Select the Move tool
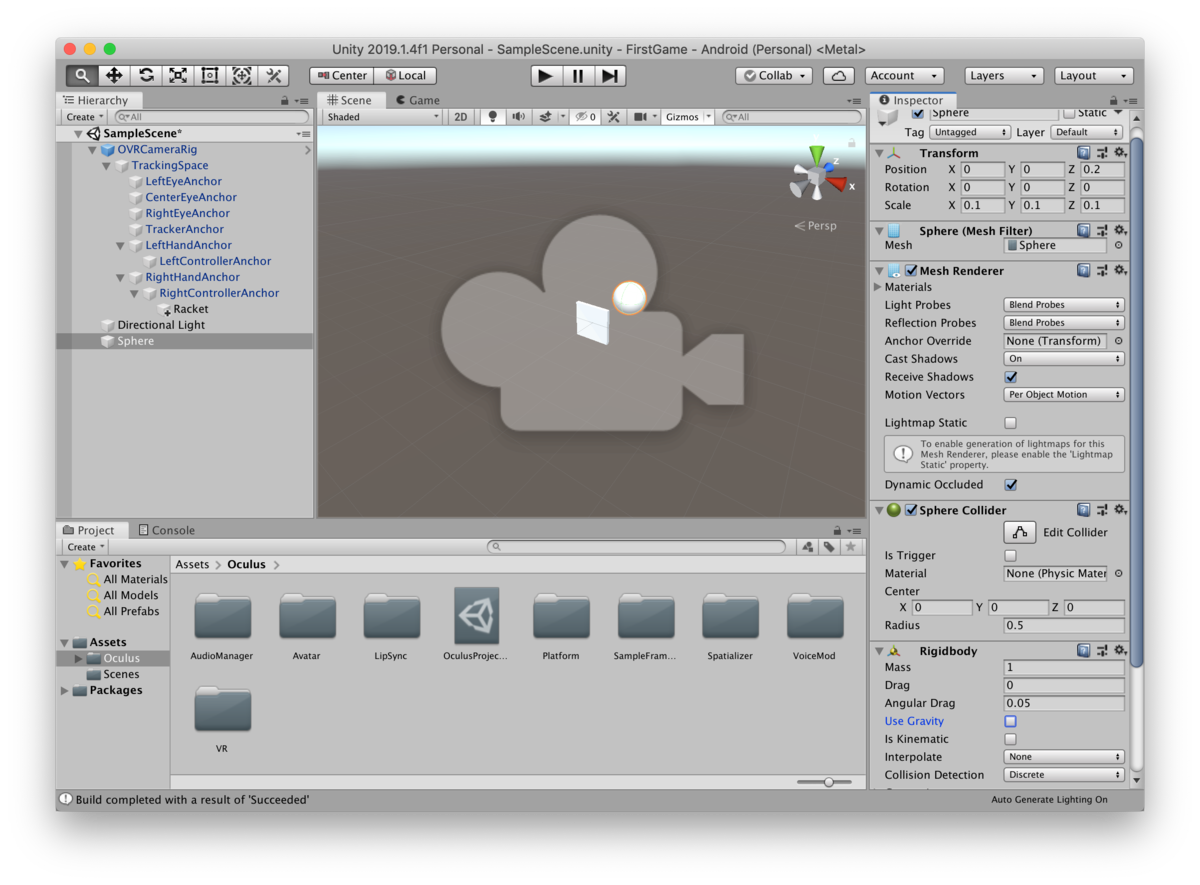This screenshot has height=885, width=1200. point(114,76)
